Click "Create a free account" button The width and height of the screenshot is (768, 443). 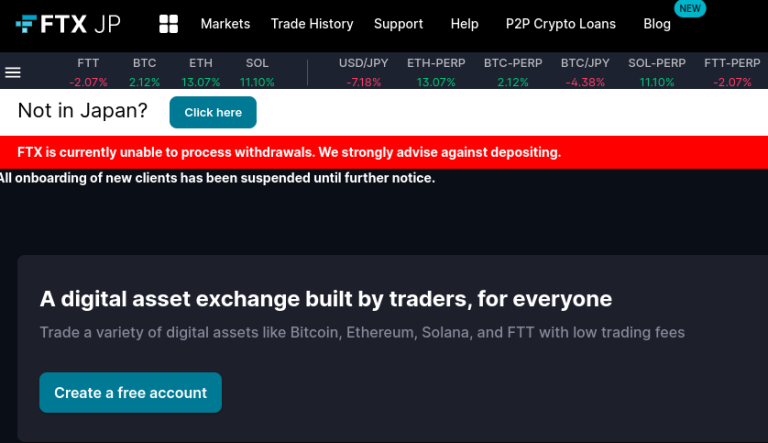point(130,393)
